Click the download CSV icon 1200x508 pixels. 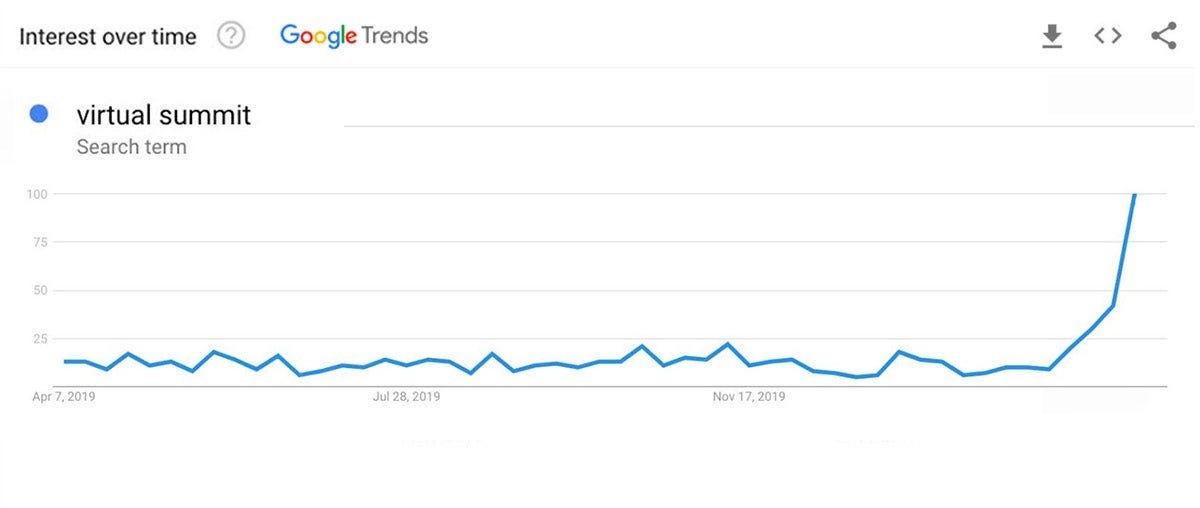1051,37
